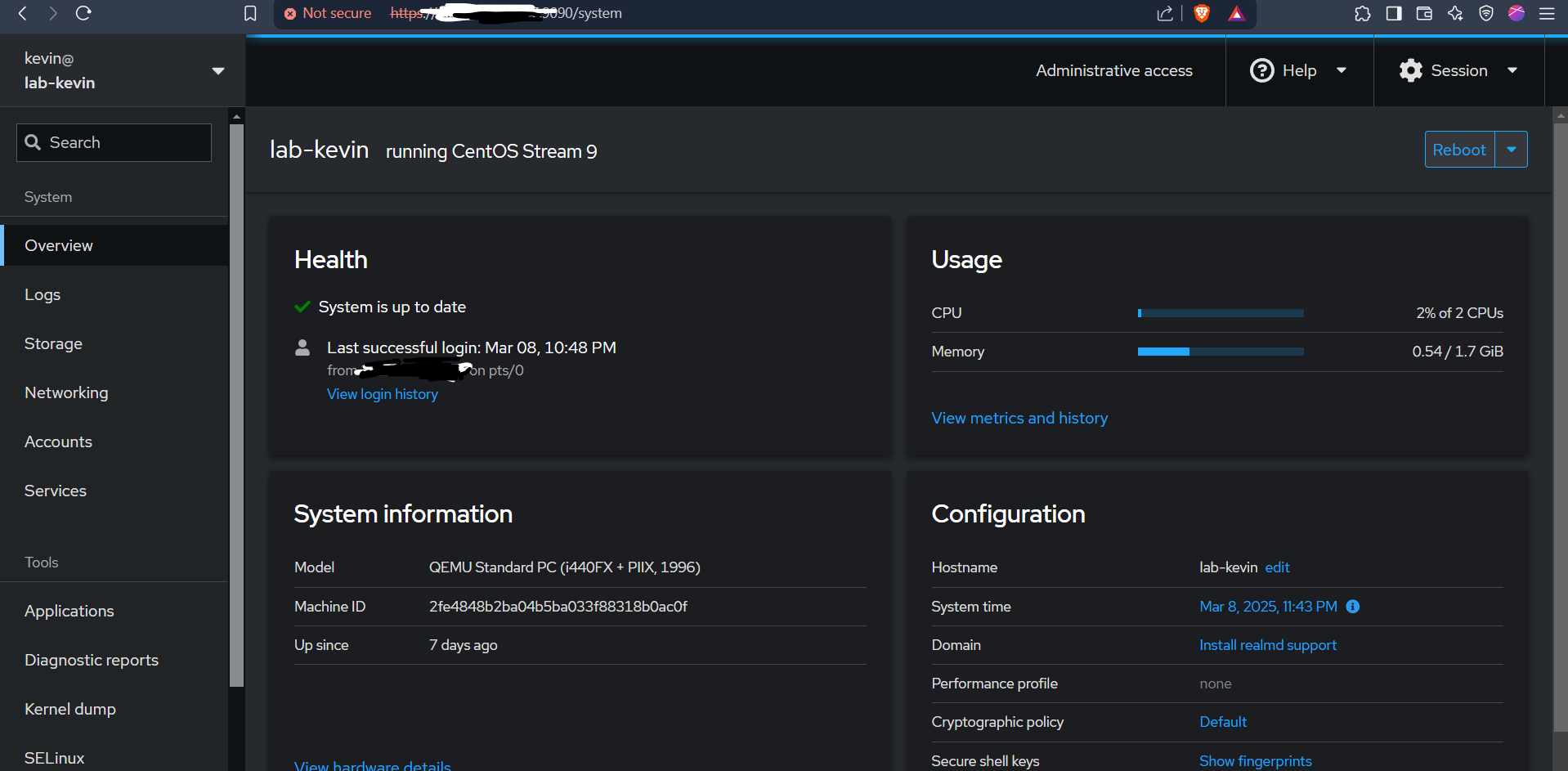Select Networking in the sidebar
Screen dimensions: 1568x771
tap(66, 393)
